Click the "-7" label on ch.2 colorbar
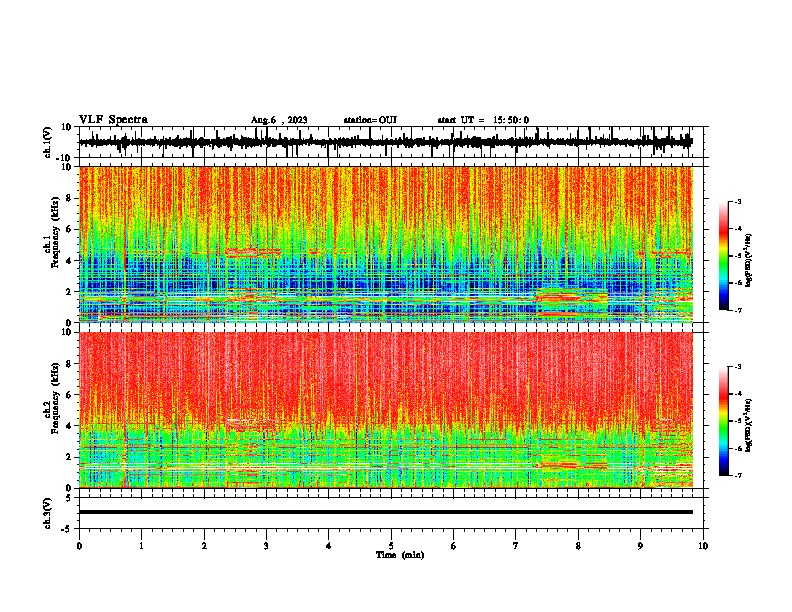The width and height of the screenshot is (792, 612). [737, 475]
